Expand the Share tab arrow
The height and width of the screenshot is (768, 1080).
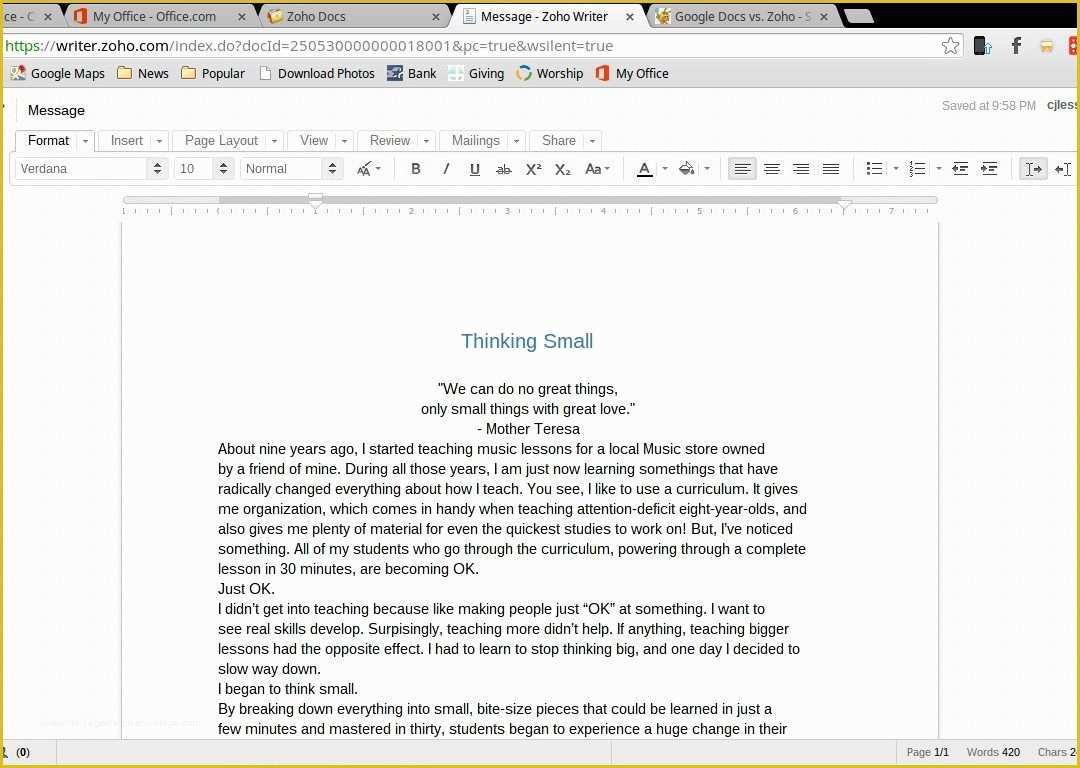tap(592, 141)
